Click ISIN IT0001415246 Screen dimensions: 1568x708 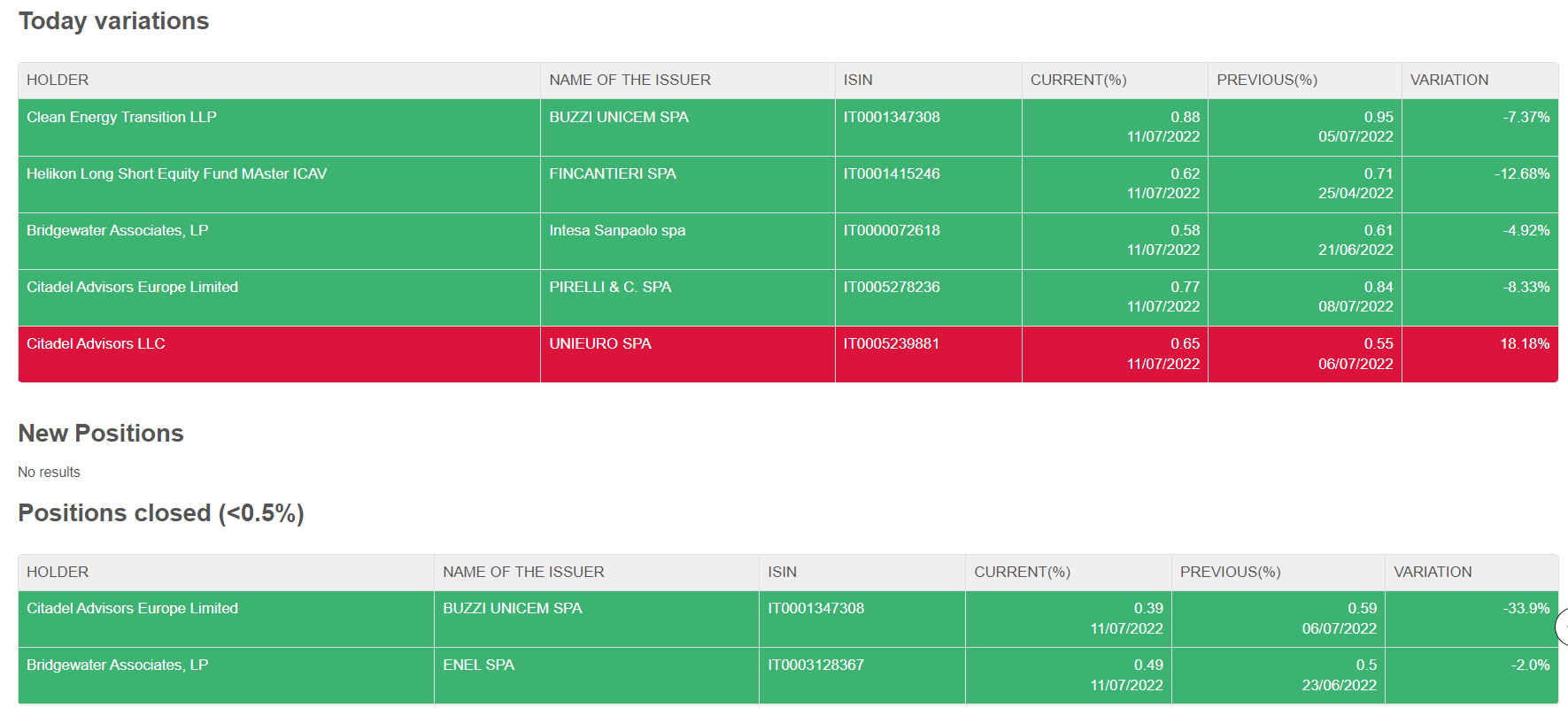(x=892, y=173)
